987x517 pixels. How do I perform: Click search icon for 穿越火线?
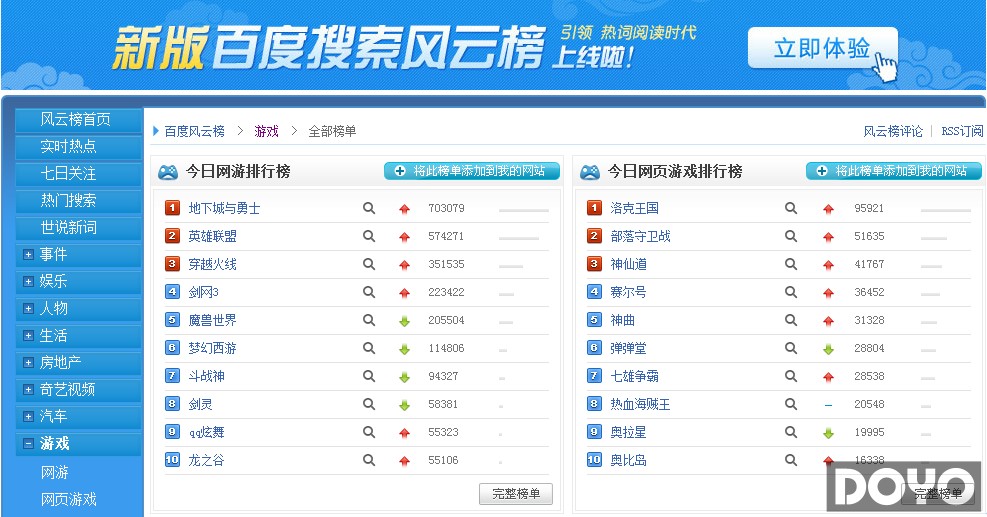[369, 264]
